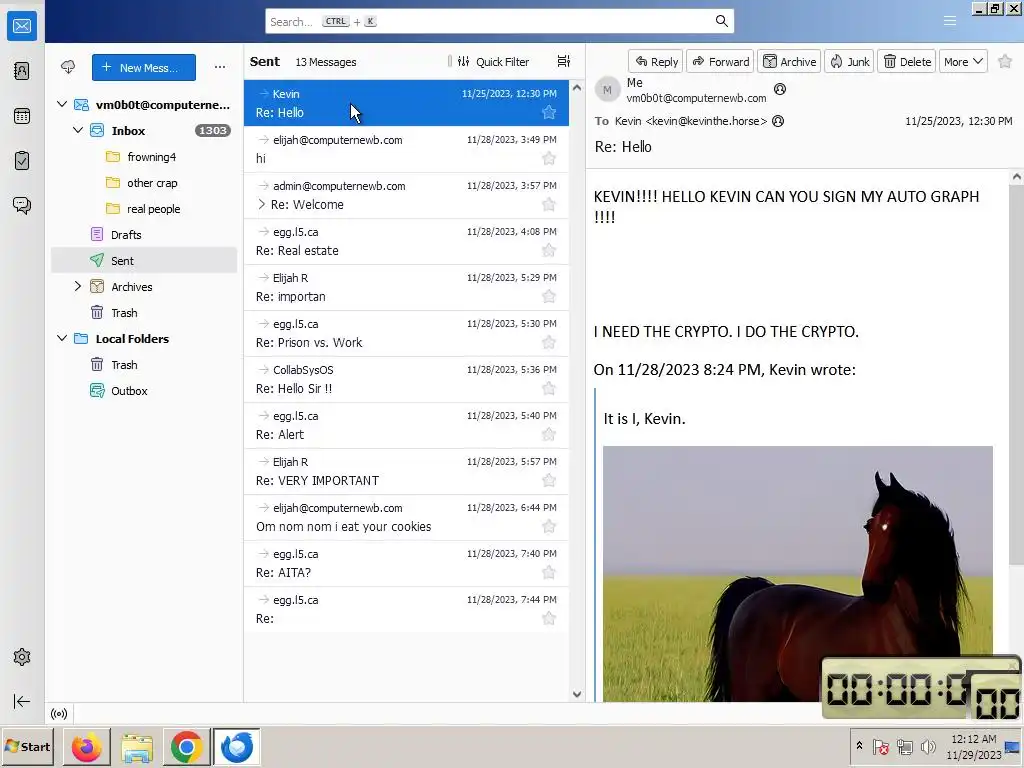Open the Re: Hello Sir !! message

(406, 379)
